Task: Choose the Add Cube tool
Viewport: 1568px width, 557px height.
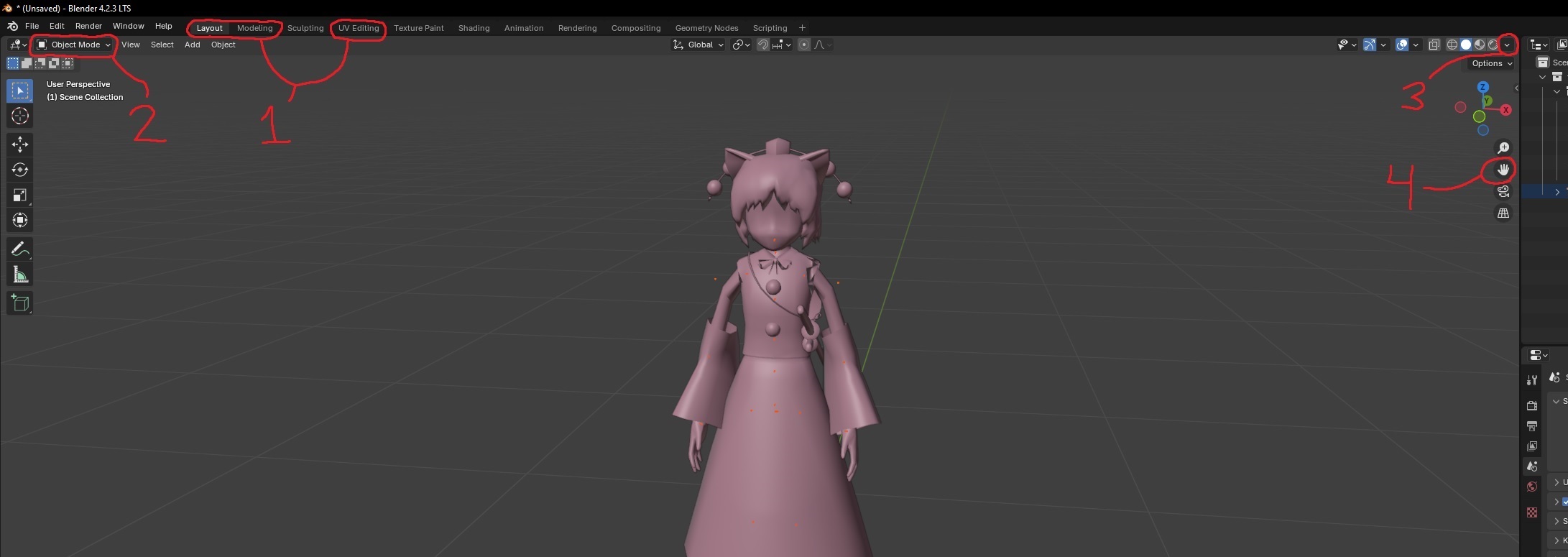Action: point(19,303)
